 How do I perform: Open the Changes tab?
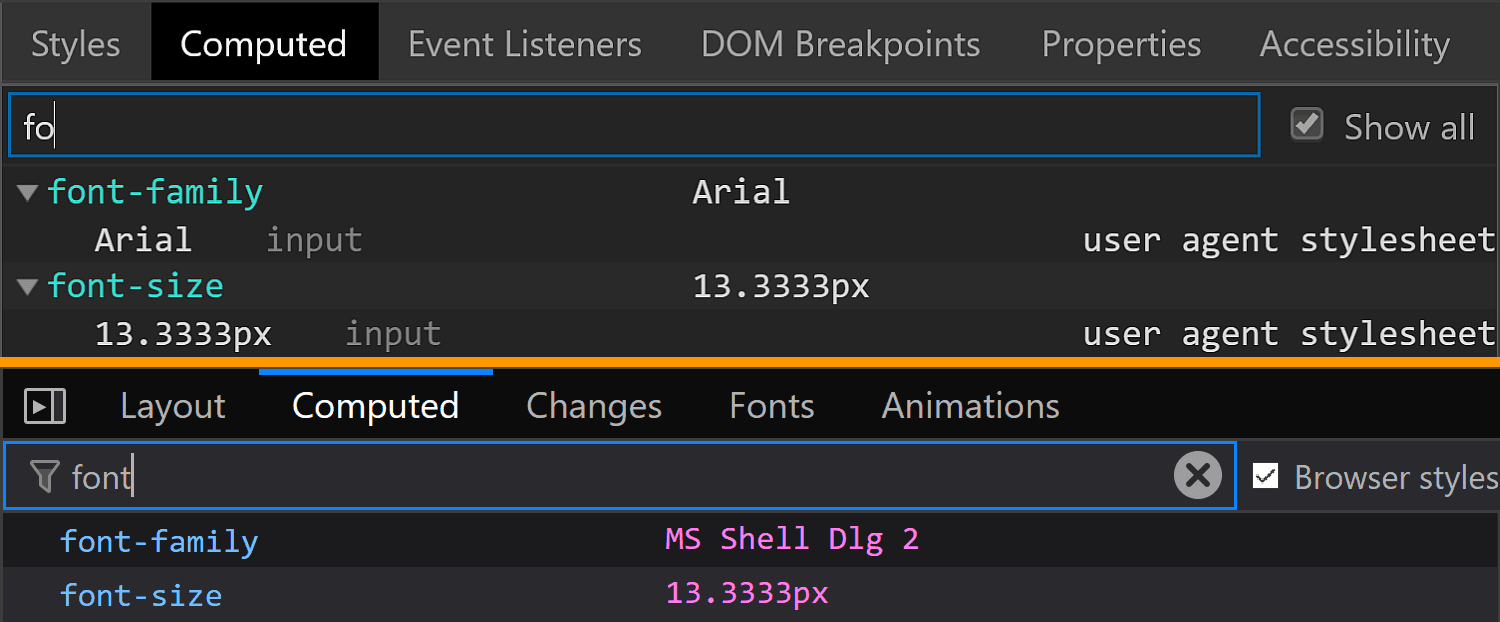click(594, 406)
